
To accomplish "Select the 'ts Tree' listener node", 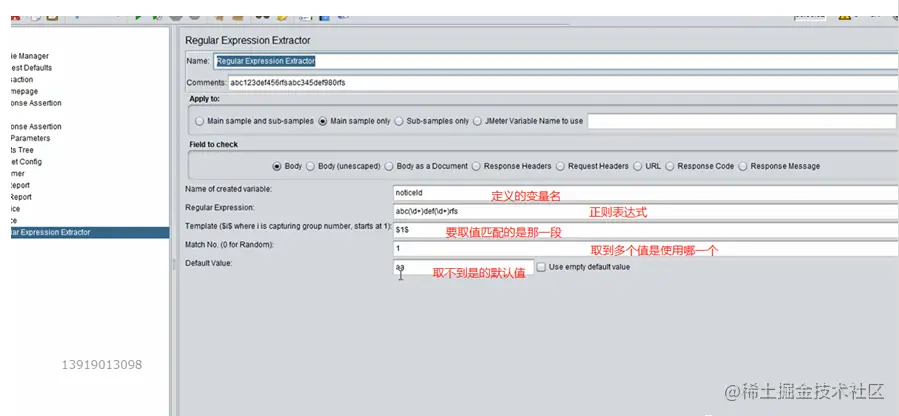I will (x=22, y=150).
